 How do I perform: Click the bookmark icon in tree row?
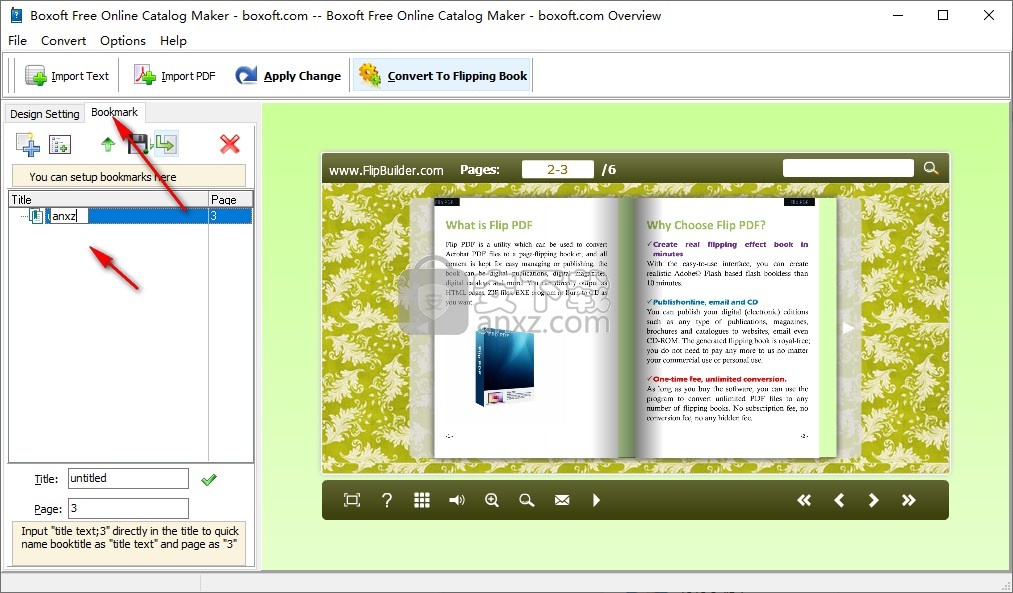[36, 216]
